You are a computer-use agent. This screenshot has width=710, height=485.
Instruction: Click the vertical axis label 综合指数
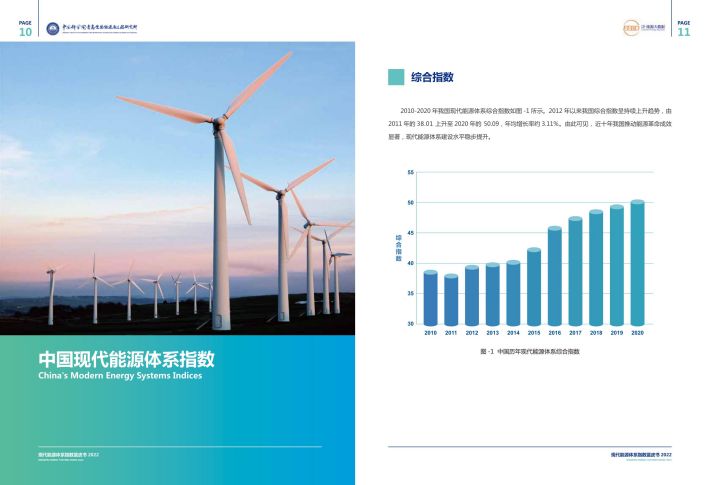point(397,248)
